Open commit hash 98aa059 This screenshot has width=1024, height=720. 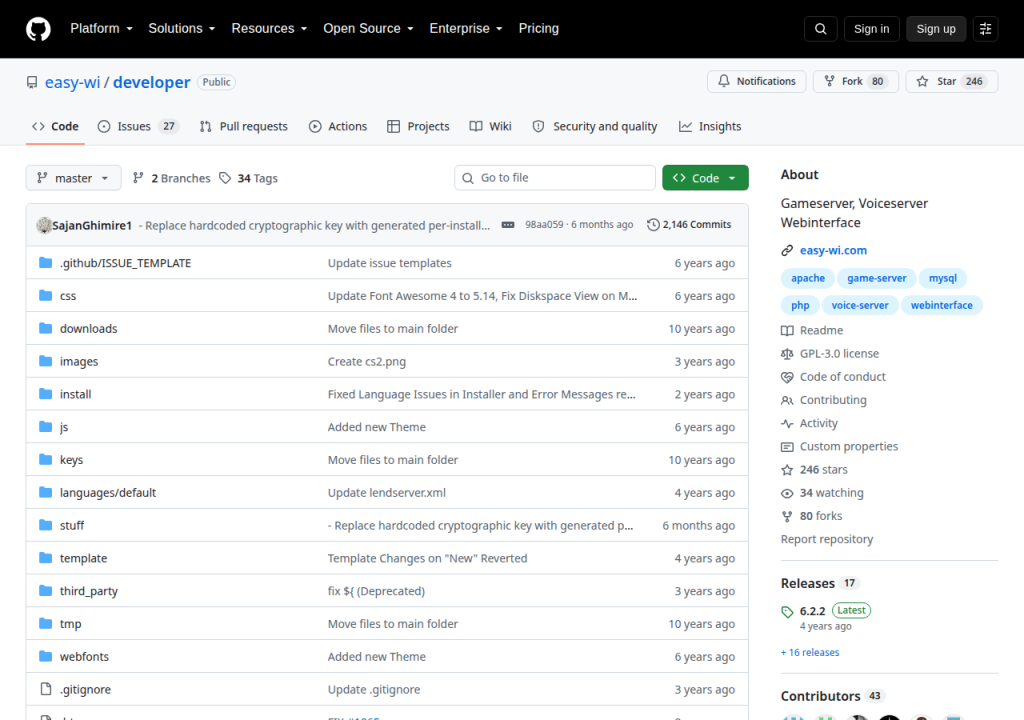[x=544, y=225]
